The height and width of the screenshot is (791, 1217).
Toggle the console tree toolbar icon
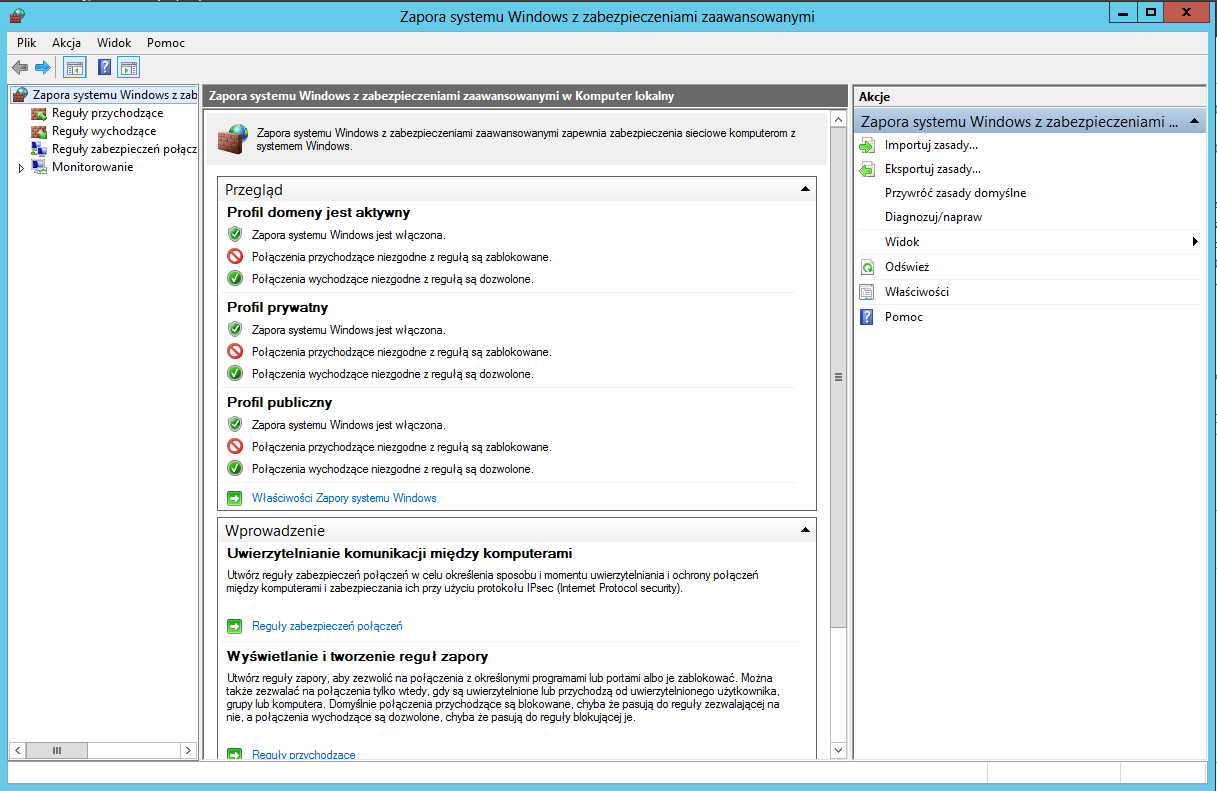pyautogui.click(x=74, y=68)
